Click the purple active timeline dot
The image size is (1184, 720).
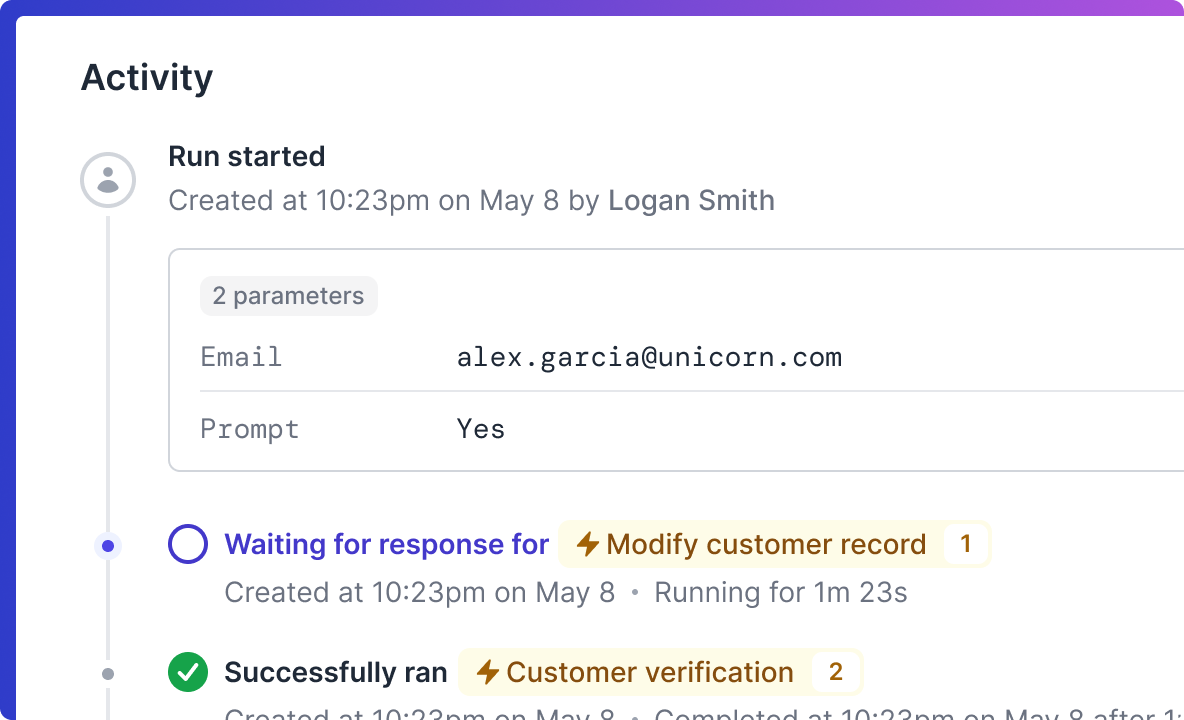pos(108,545)
